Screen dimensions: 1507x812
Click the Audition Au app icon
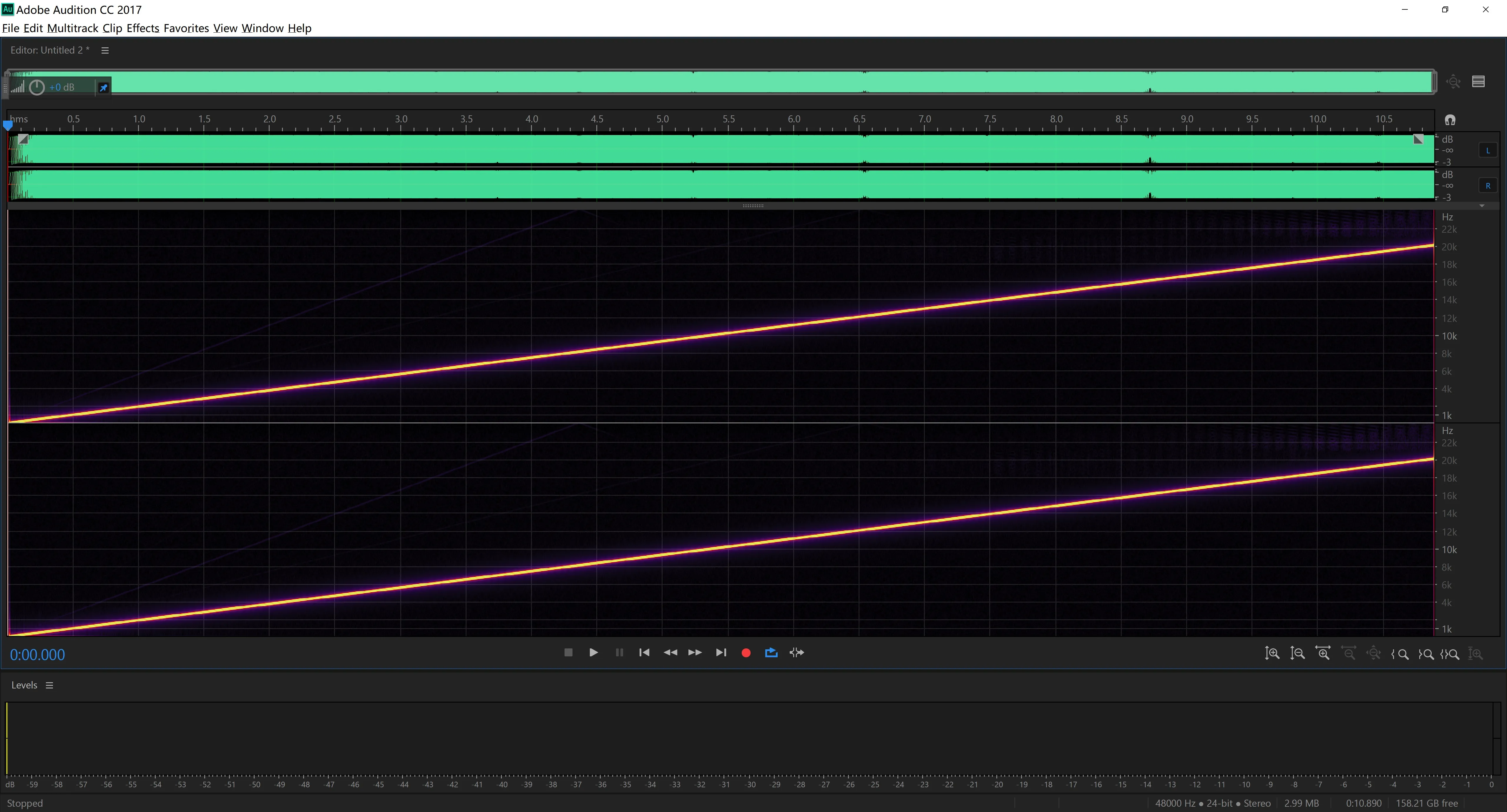[x=8, y=9]
